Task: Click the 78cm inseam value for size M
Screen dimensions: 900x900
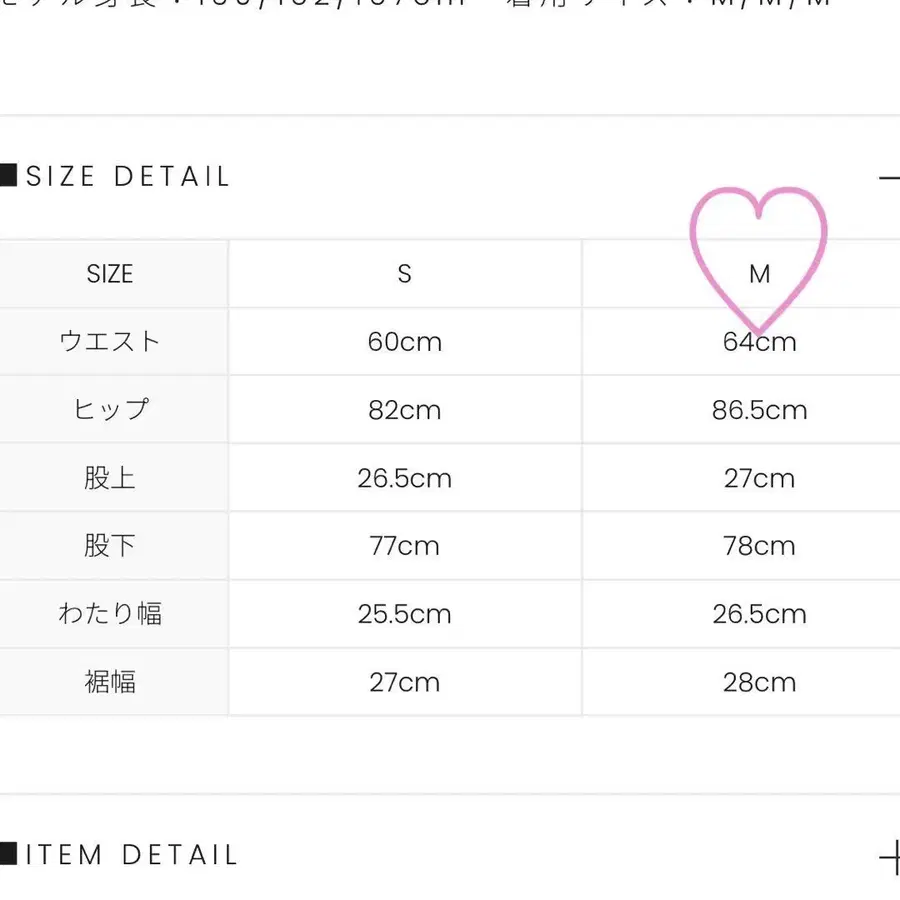Action: tap(760, 546)
